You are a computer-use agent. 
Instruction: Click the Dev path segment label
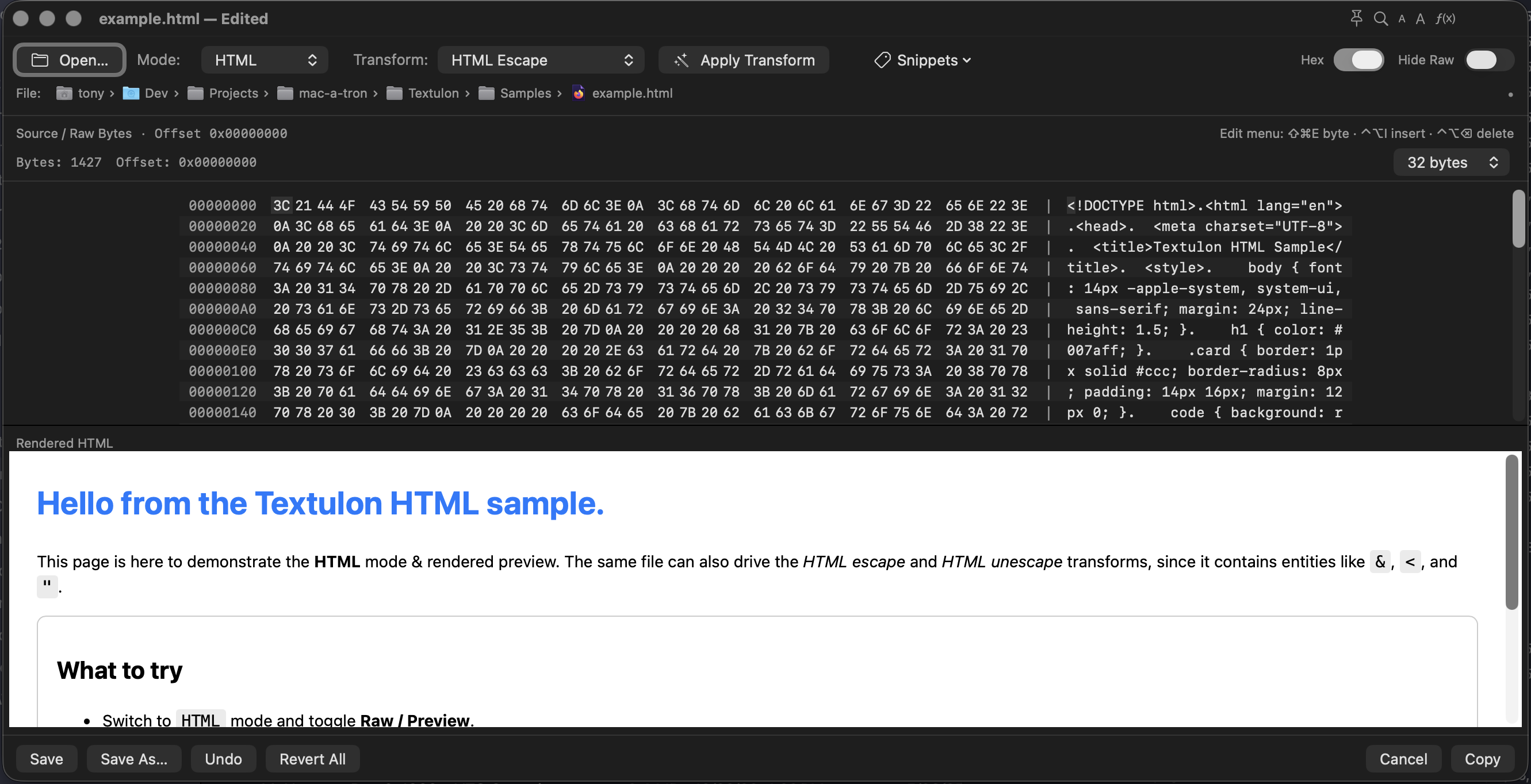tap(156, 93)
